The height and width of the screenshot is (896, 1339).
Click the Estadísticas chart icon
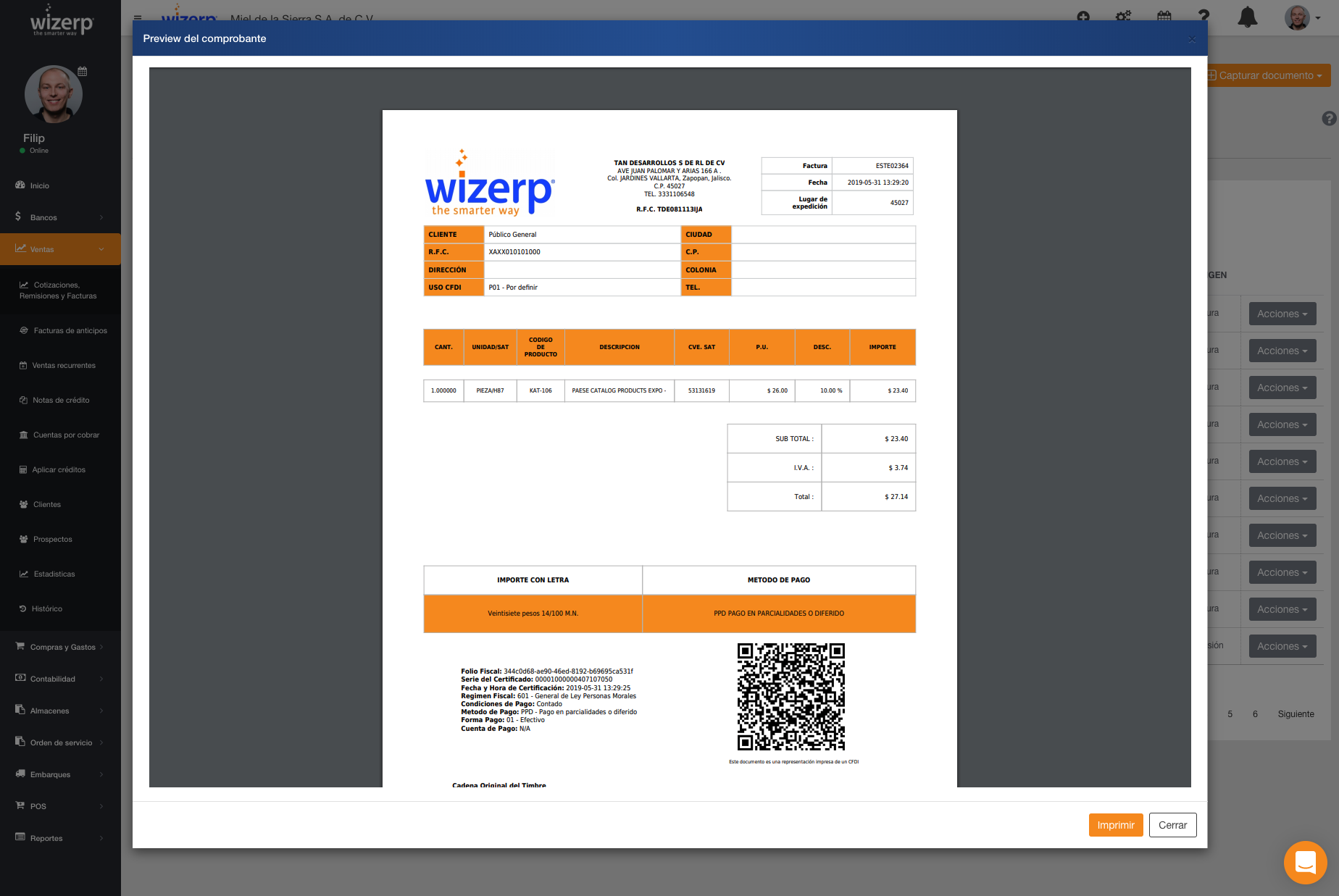pyautogui.click(x=24, y=574)
